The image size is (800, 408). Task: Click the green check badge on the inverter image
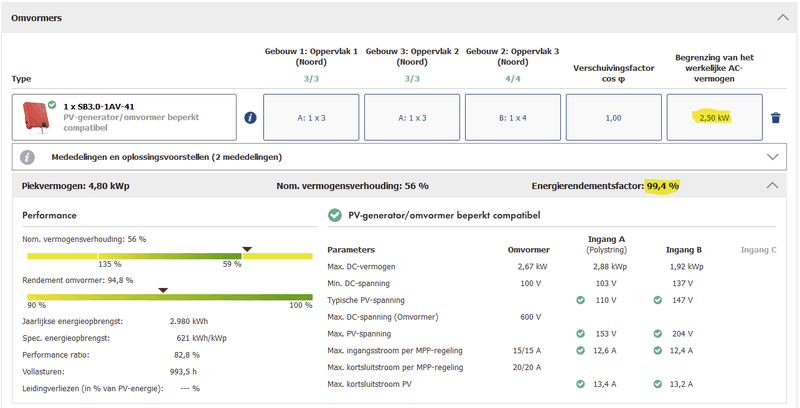point(52,104)
